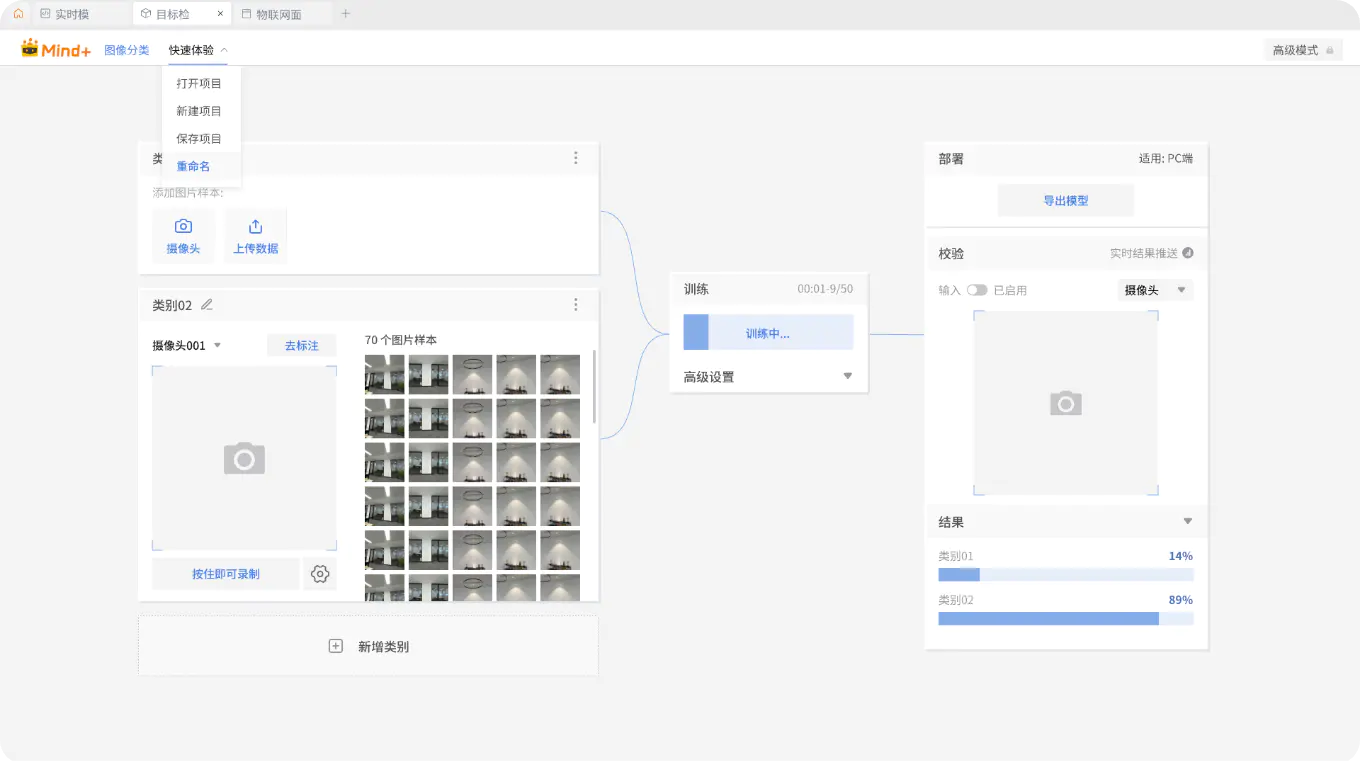1360x764 pixels.
Task: Expand the 摄像头001 source dropdown
Action: [217, 346]
